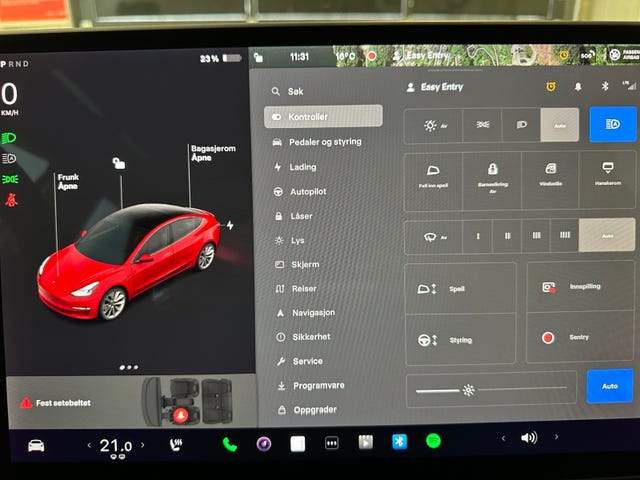
Task: Open the LTE signal strength icon
Action: tap(629, 85)
